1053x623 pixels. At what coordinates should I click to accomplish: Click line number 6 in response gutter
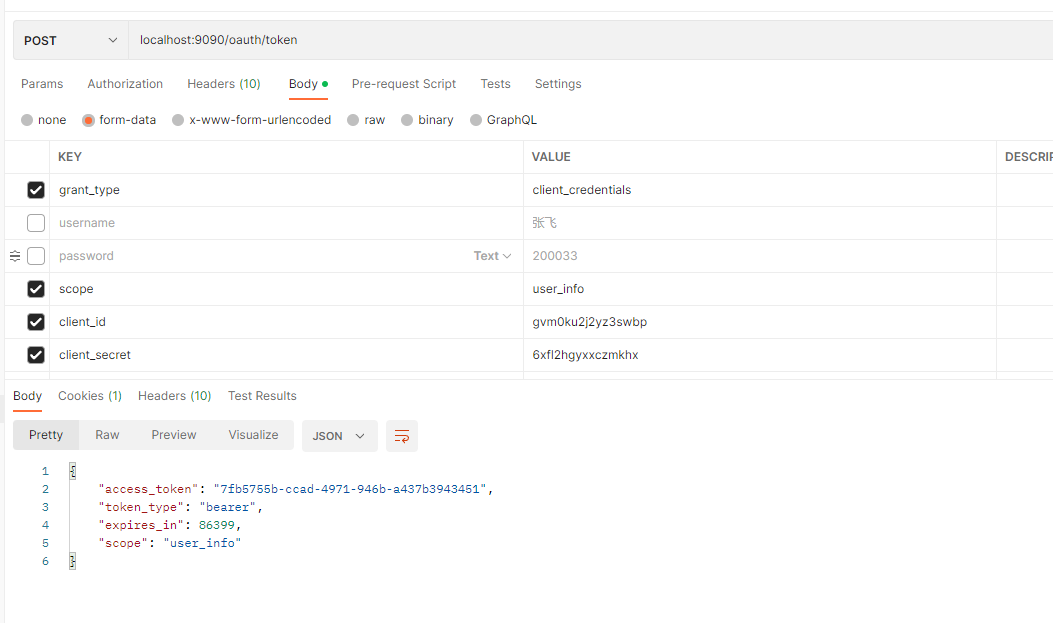click(45, 561)
